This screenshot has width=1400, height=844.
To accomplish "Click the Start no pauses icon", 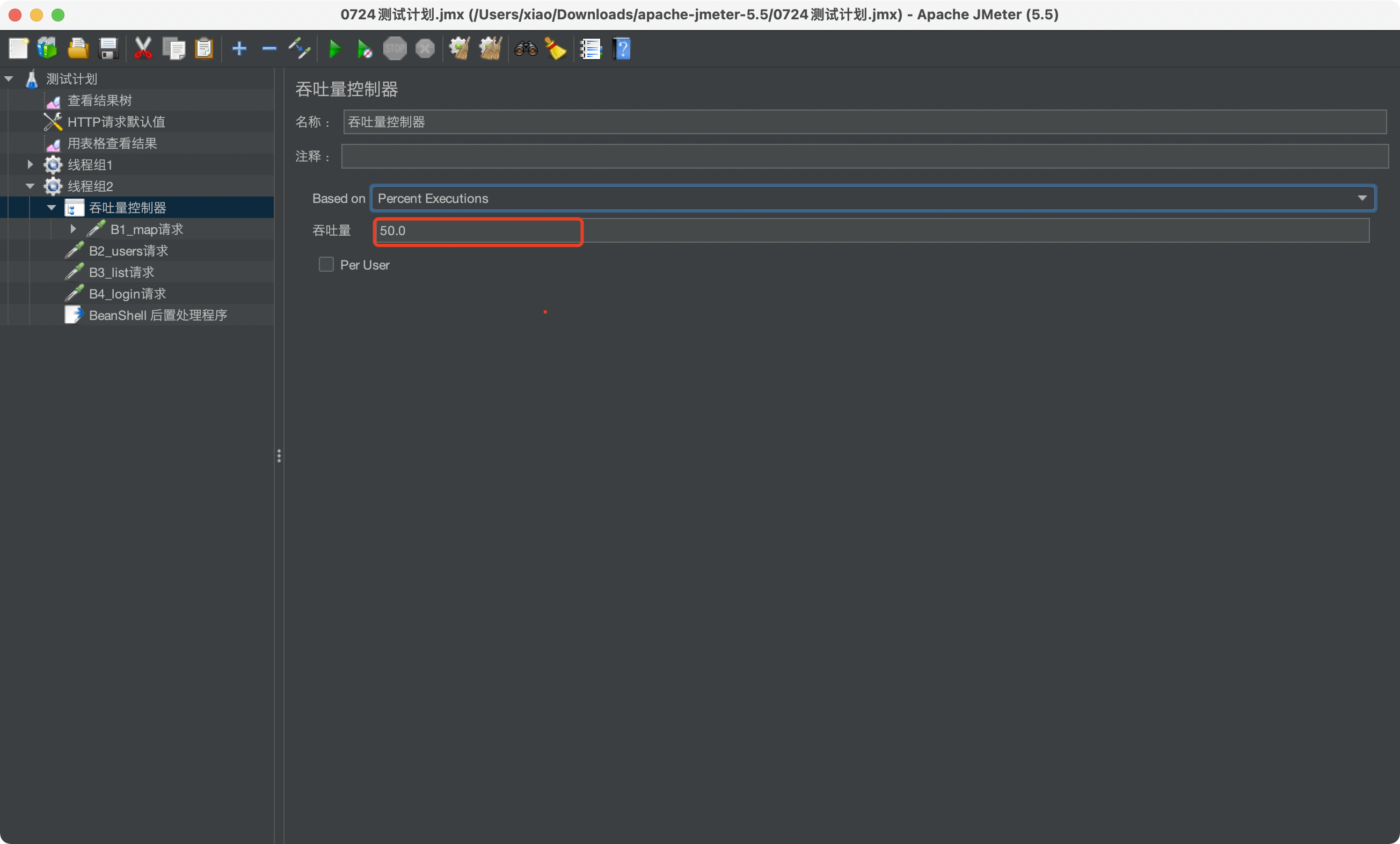I will (365, 49).
